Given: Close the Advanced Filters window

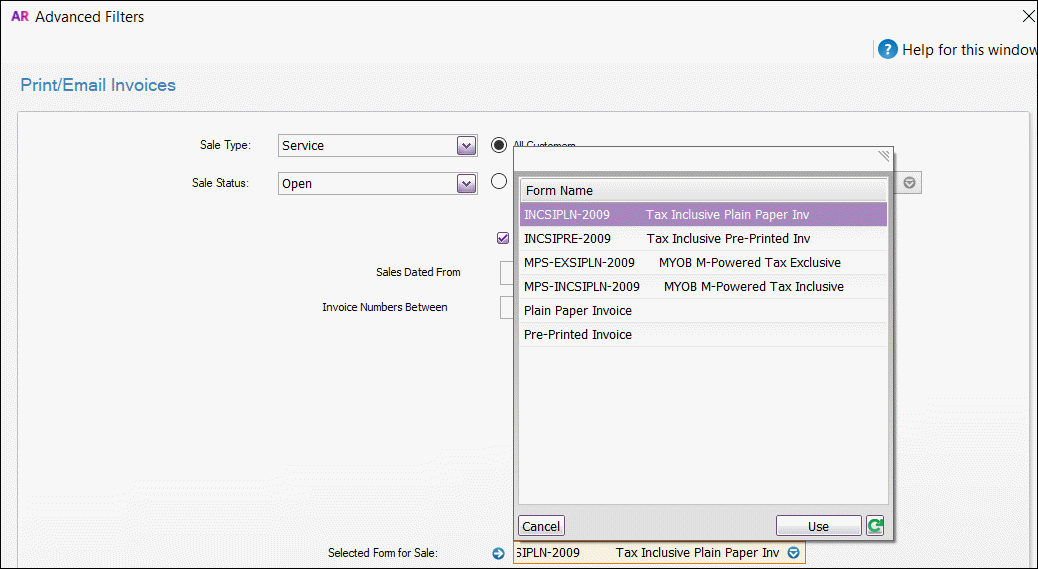Looking at the screenshot, I should (1029, 17).
